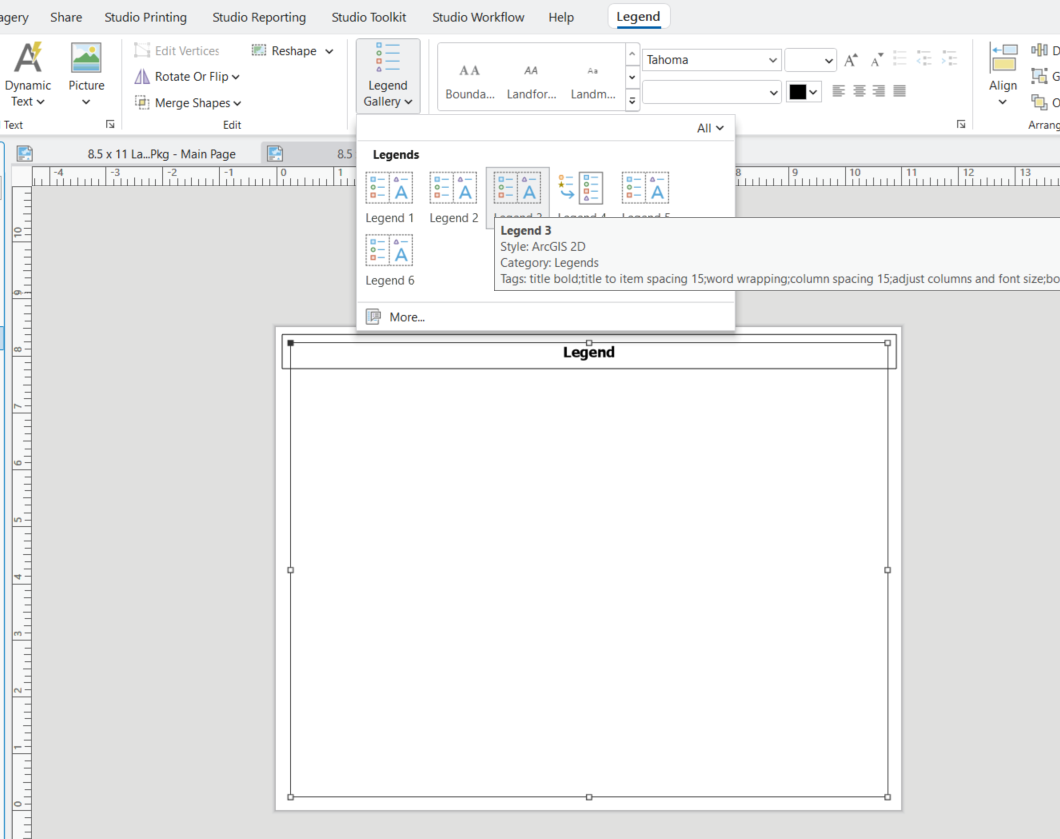This screenshot has height=839, width=1060.
Task: Apply center text alignment
Action: coord(859,91)
